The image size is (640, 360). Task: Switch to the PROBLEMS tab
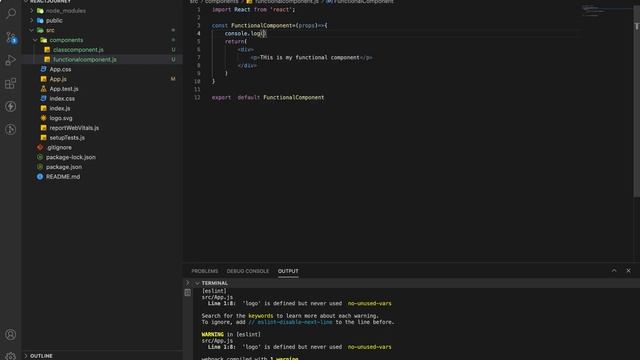(204, 271)
